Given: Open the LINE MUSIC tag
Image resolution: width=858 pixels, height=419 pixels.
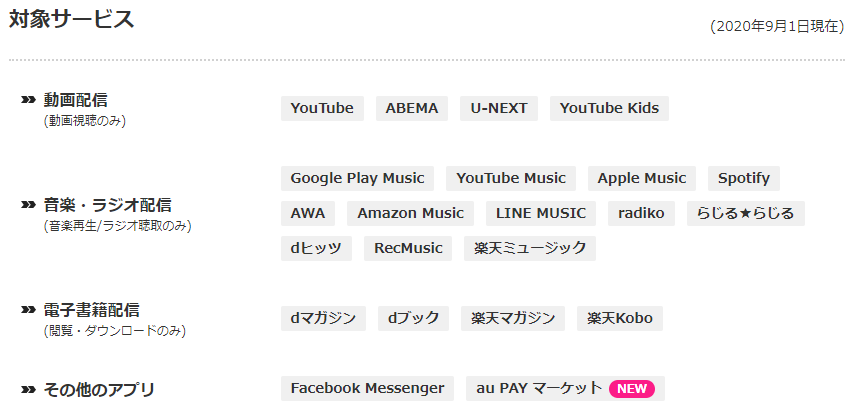Looking at the screenshot, I should point(541,213).
